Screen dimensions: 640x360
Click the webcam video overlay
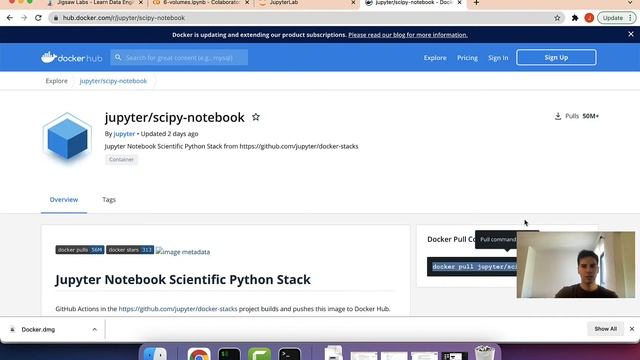tap(576, 264)
